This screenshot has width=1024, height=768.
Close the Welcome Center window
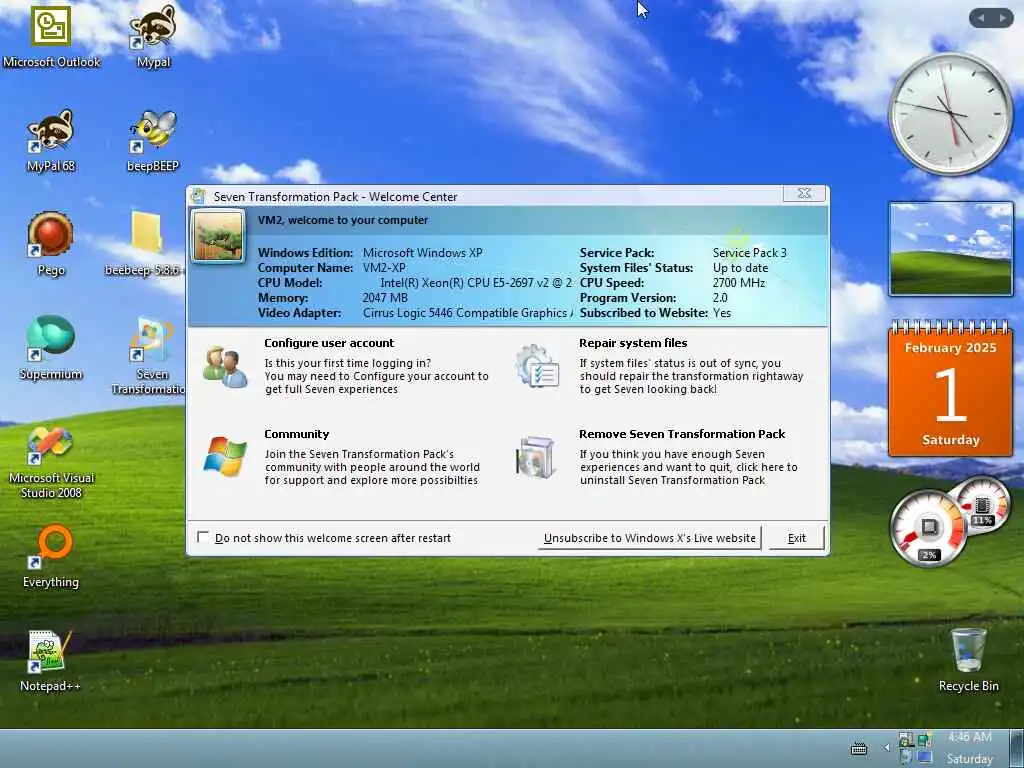(x=805, y=193)
